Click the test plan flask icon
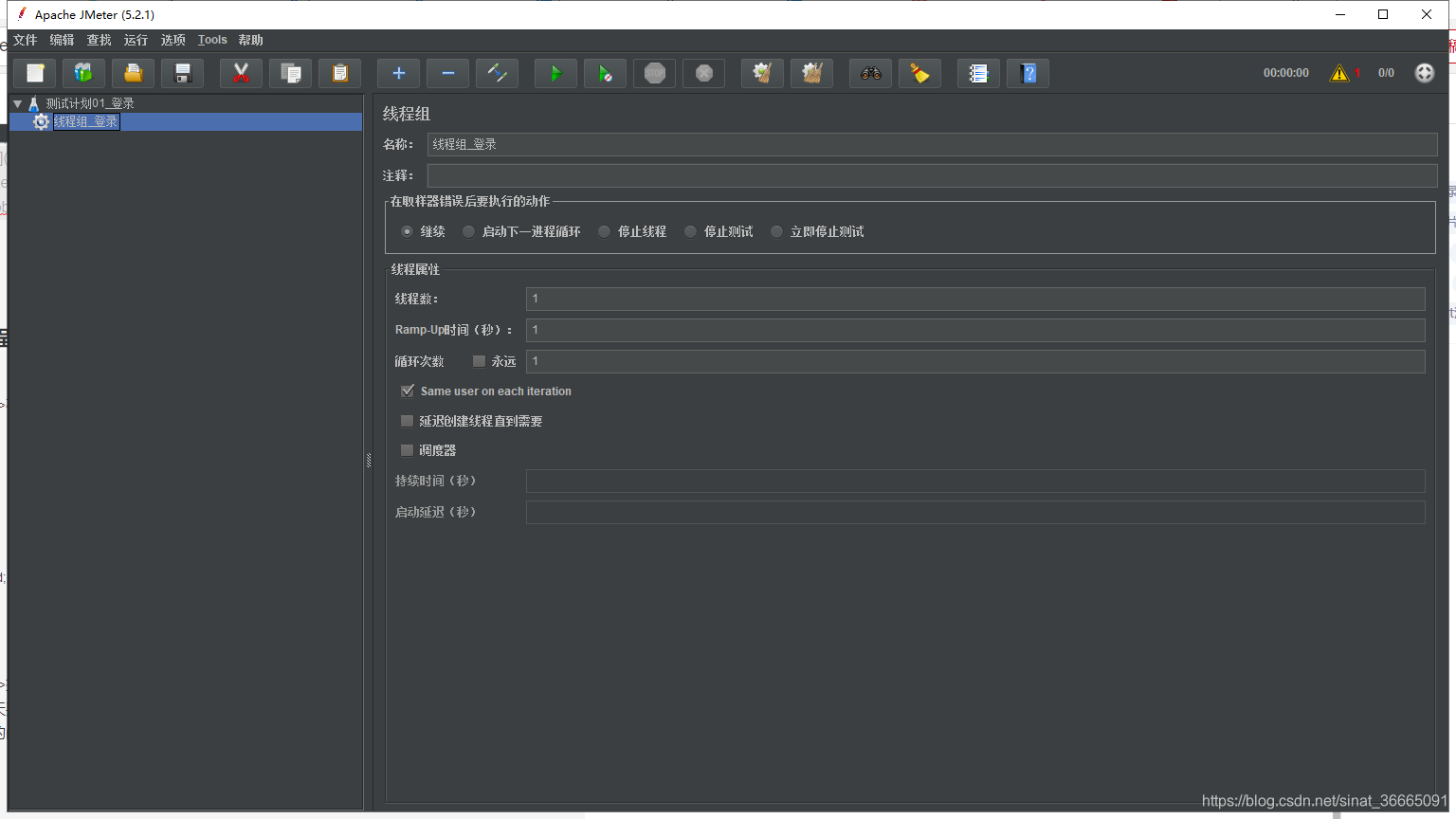Screen dimensions: 1456x819 click(34, 103)
